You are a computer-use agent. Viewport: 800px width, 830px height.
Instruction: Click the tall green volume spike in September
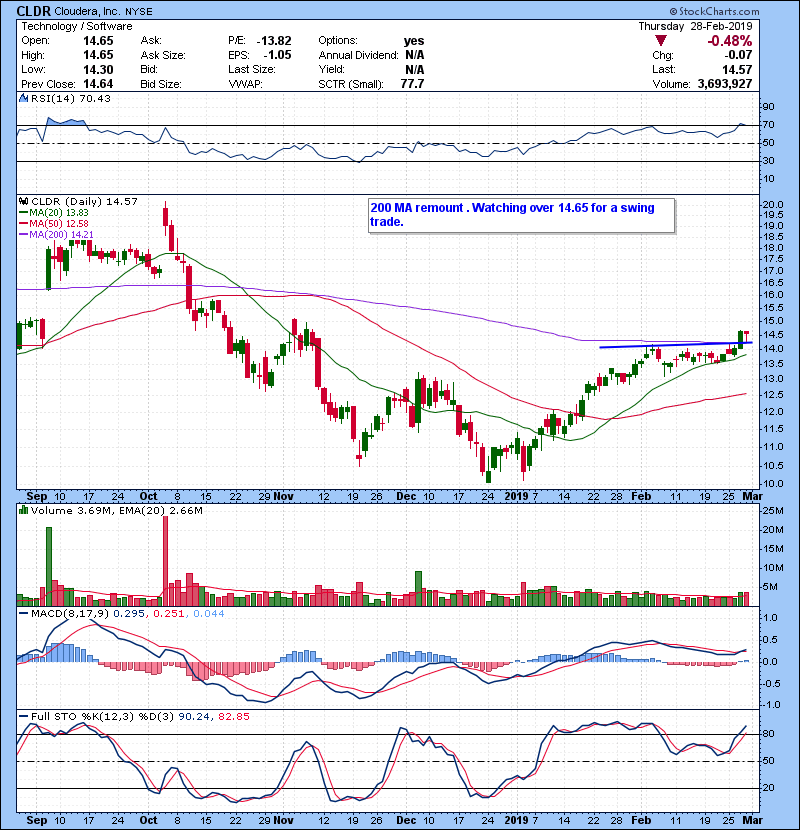click(x=49, y=566)
